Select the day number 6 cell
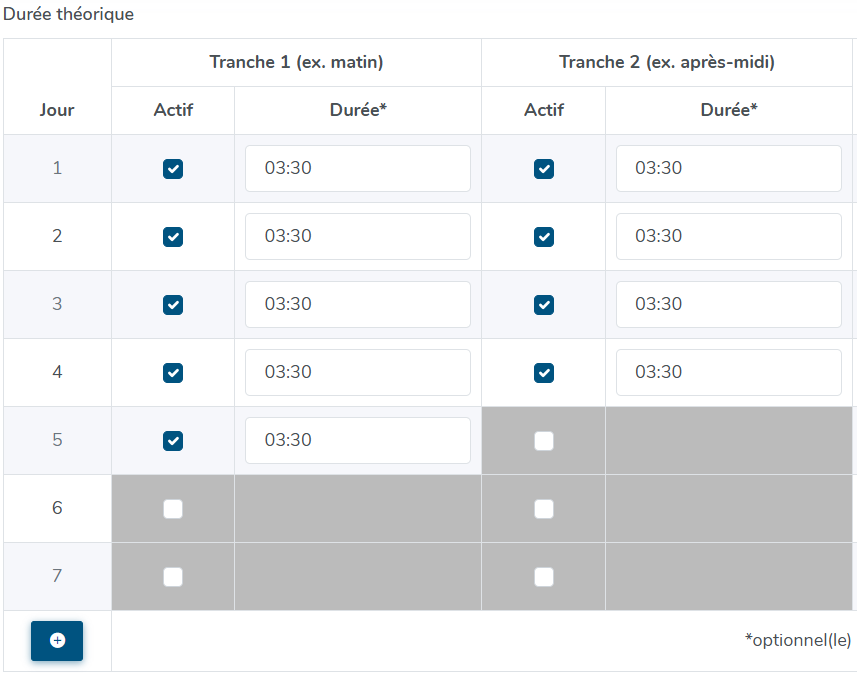857x673 pixels. 57,508
